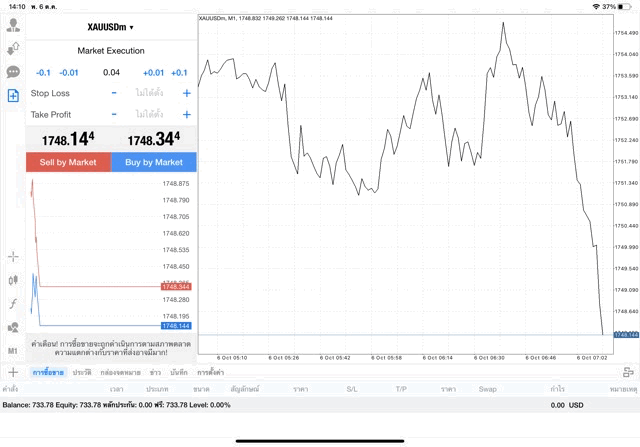Decrease volume by 0.1
Image resolution: width=640 pixels, height=447 pixels.
43,73
